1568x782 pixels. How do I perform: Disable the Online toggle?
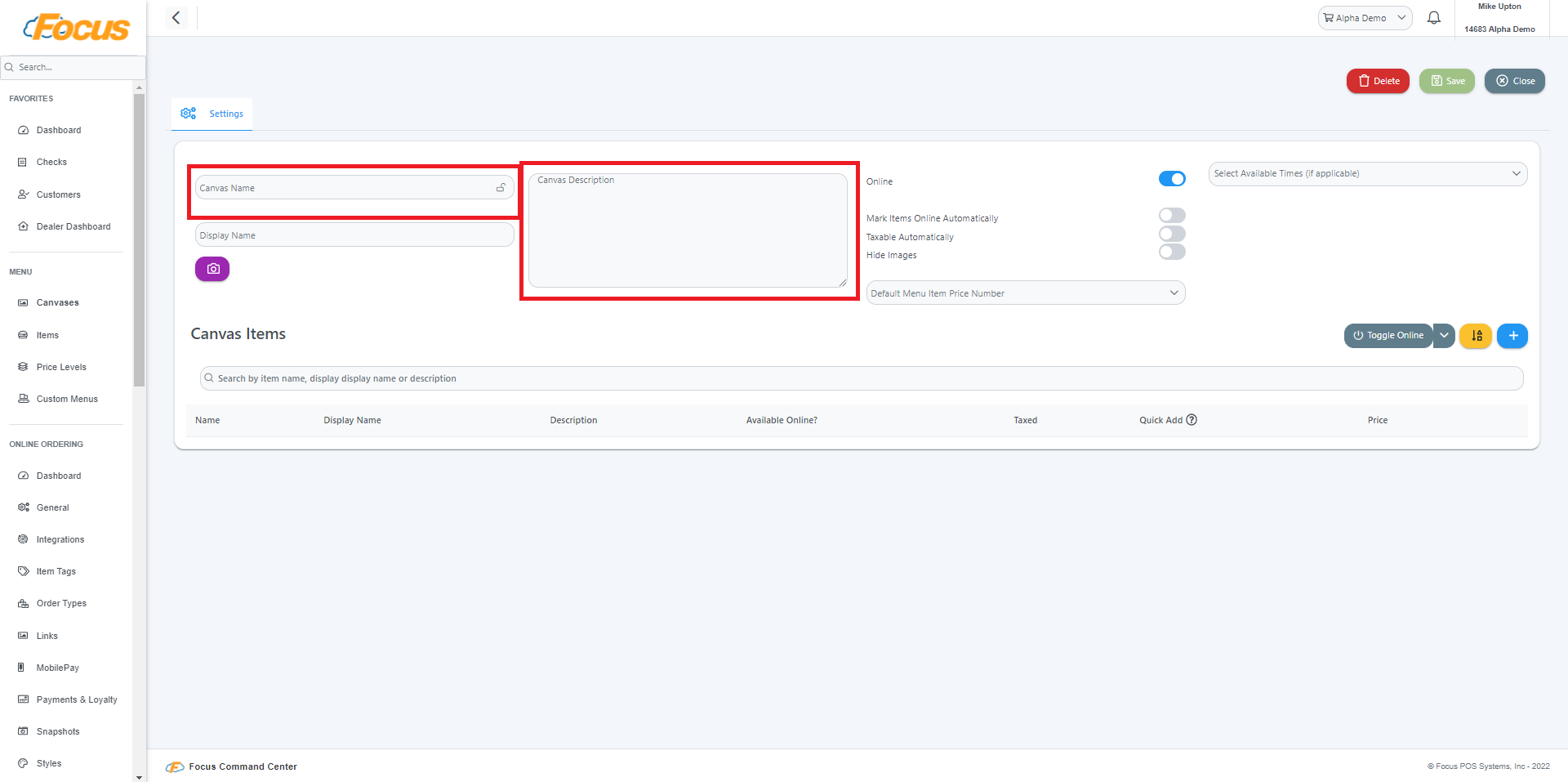(1172, 178)
